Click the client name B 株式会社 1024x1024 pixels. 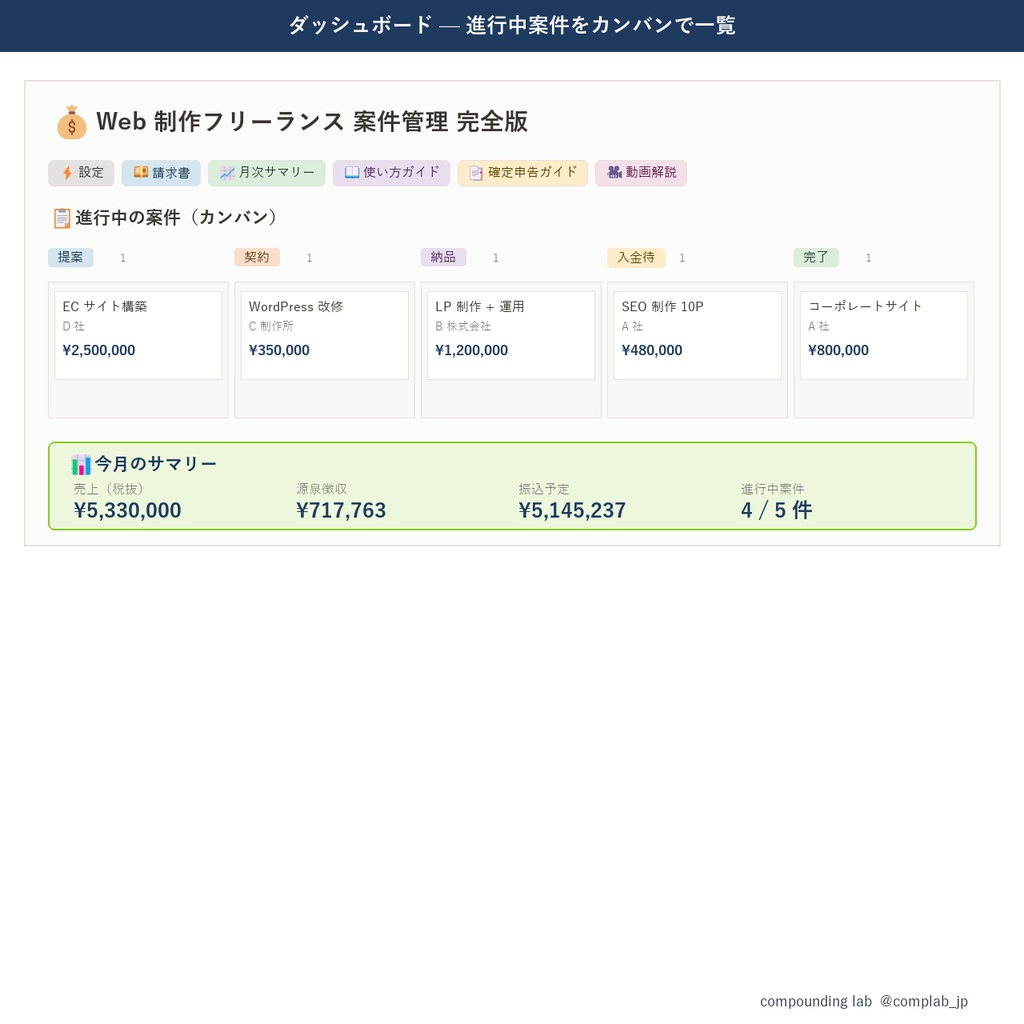tap(463, 326)
